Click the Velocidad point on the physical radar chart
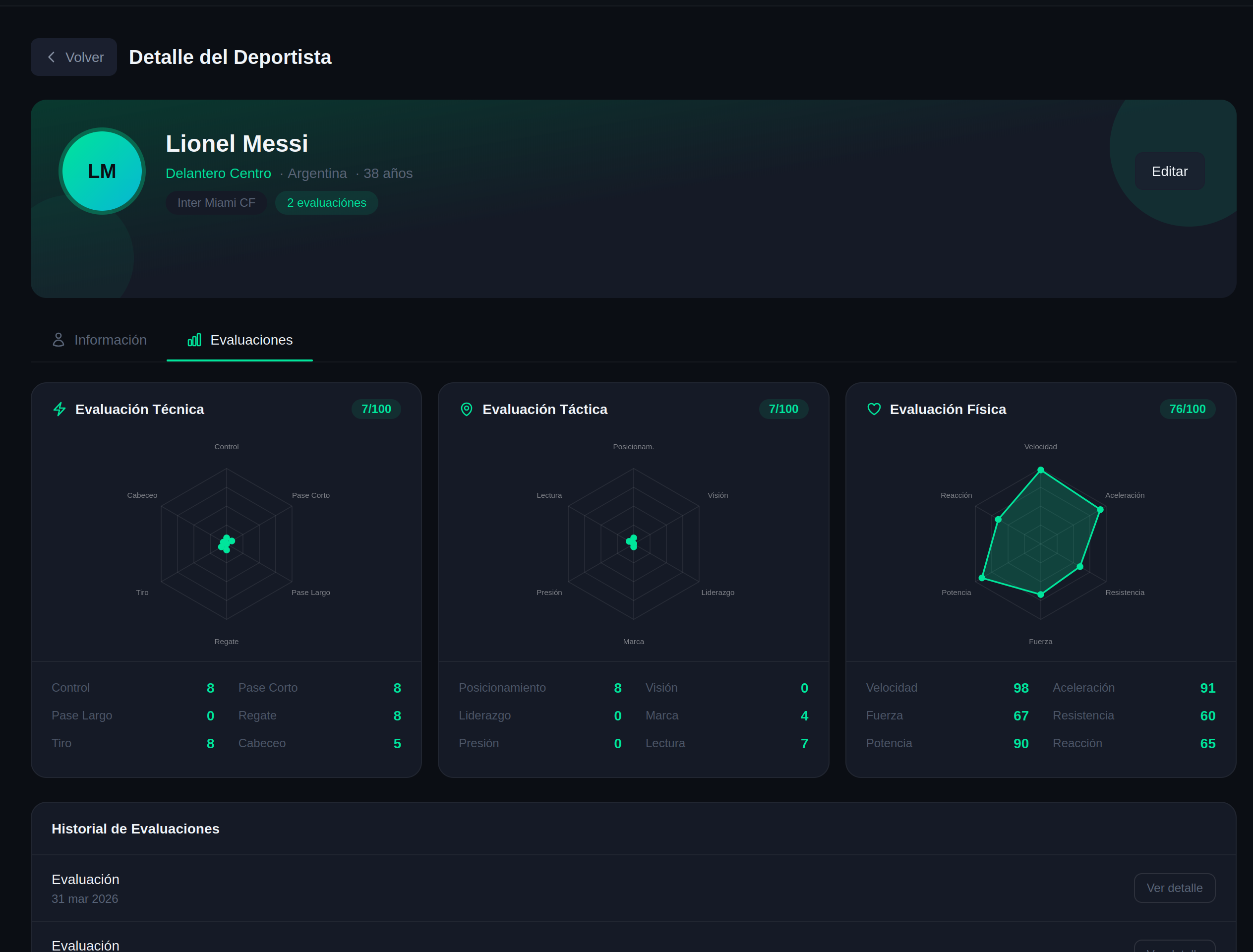1253x952 pixels. coord(1040,469)
